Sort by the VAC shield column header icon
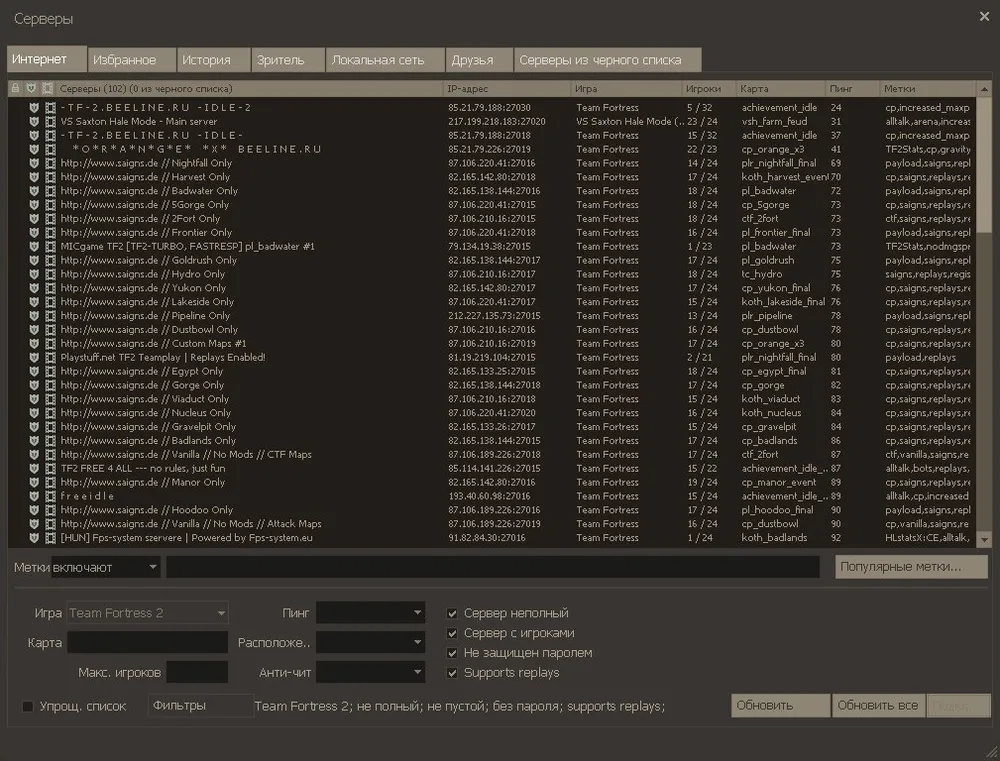 [31, 89]
